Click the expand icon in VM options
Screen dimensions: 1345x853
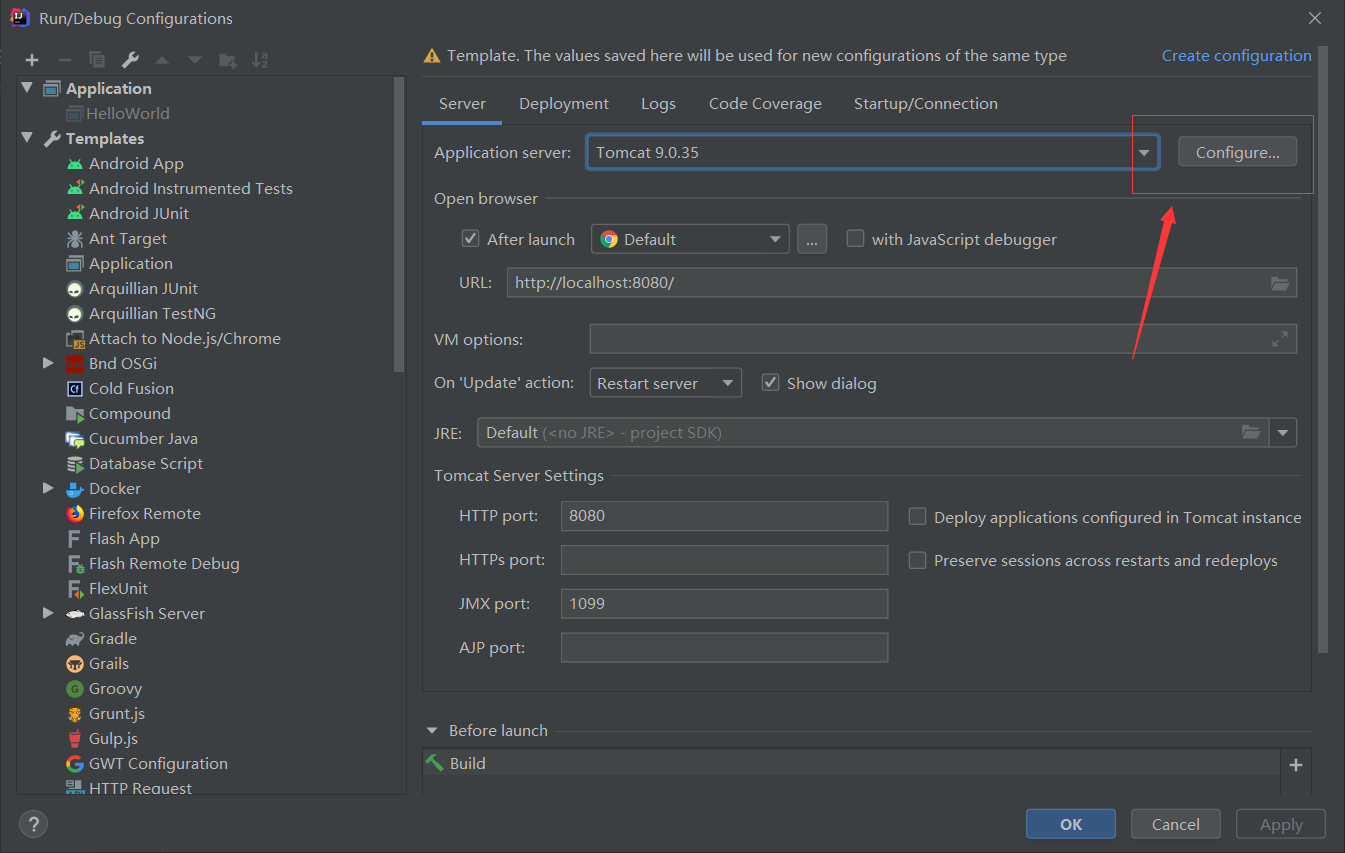click(1280, 339)
